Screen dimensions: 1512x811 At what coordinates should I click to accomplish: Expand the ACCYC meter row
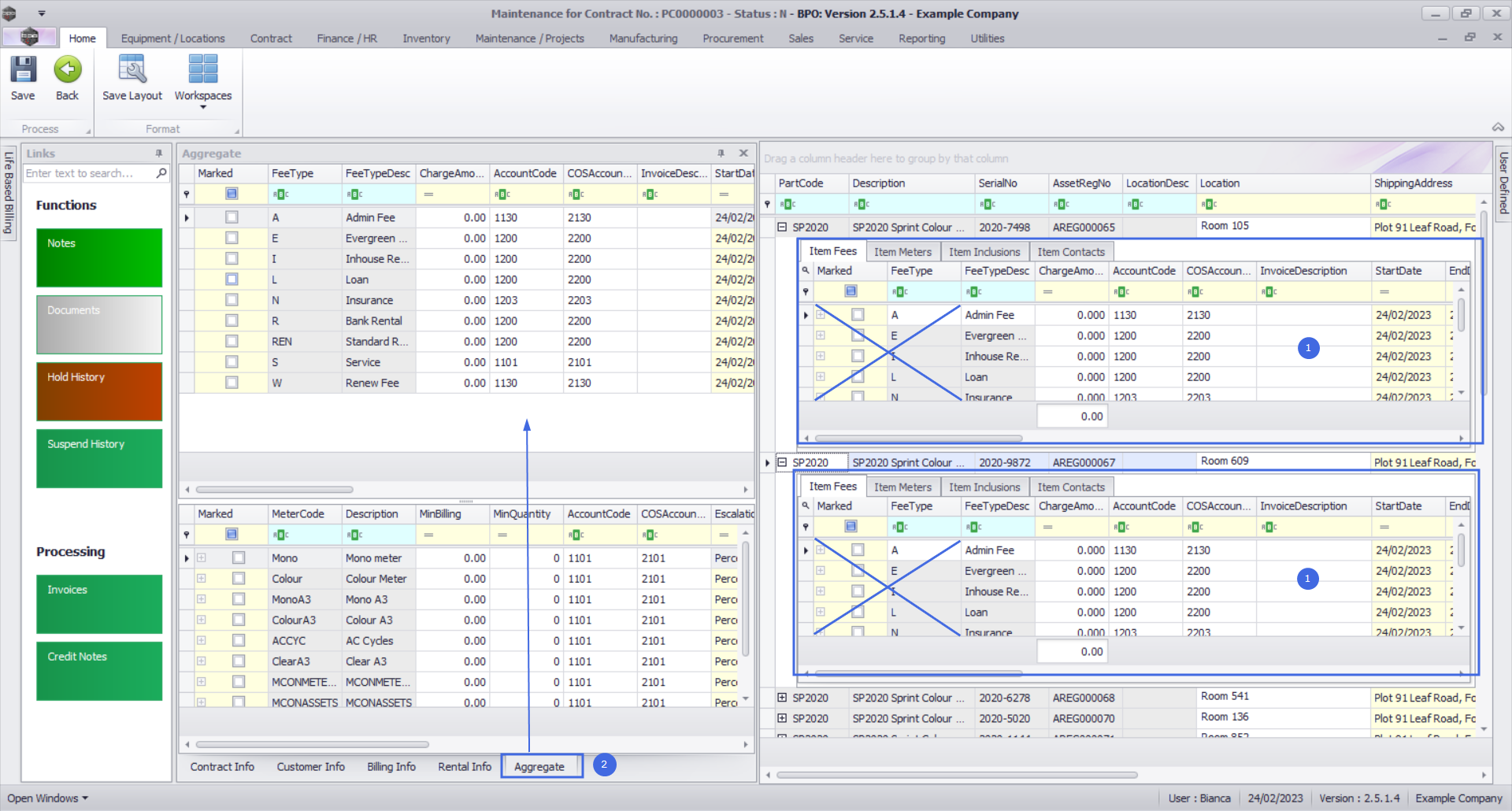[x=202, y=641]
